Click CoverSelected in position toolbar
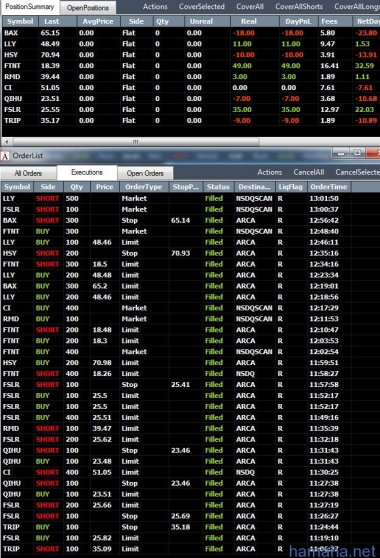 point(202,6)
